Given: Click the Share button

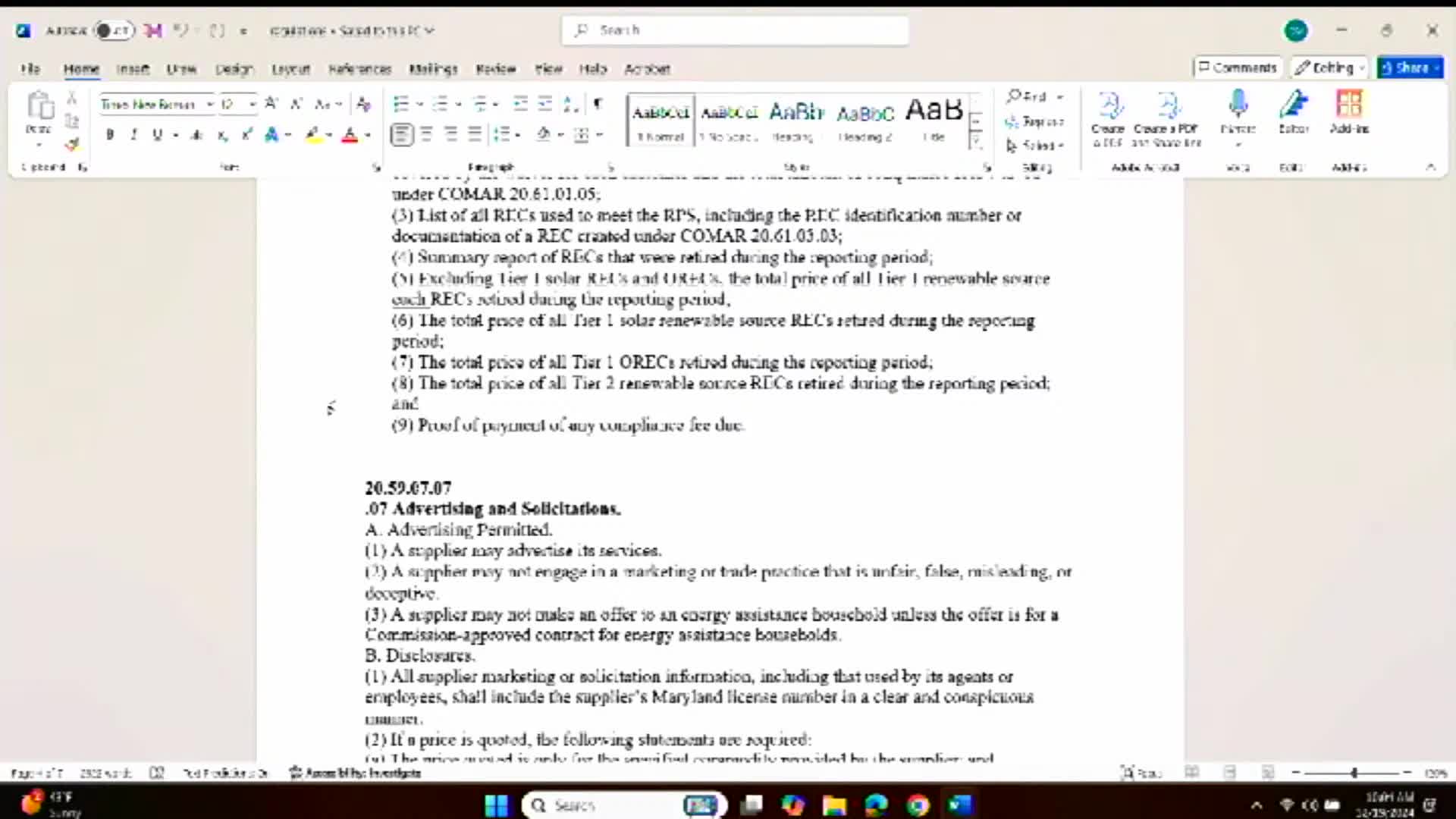Looking at the screenshot, I should point(1410,67).
